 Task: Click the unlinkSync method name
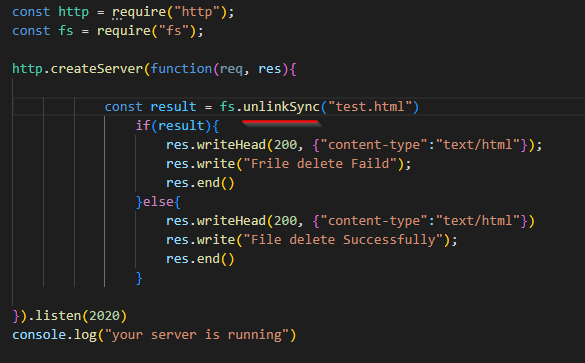pyautogui.click(x=281, y=107)
